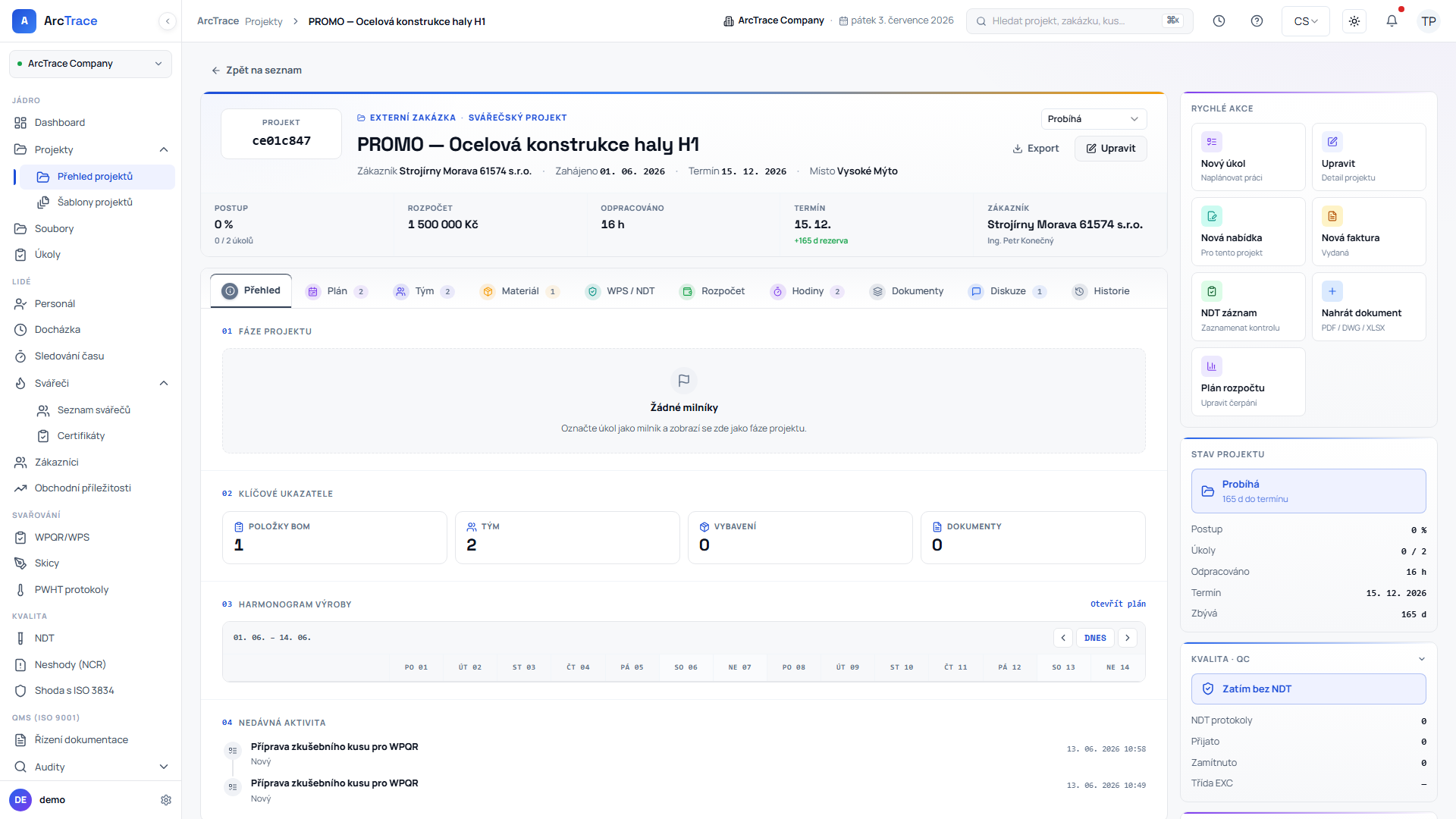Switch to the Dokumenty tab
Screen dimensions: 1456x819
pos(906,292)
